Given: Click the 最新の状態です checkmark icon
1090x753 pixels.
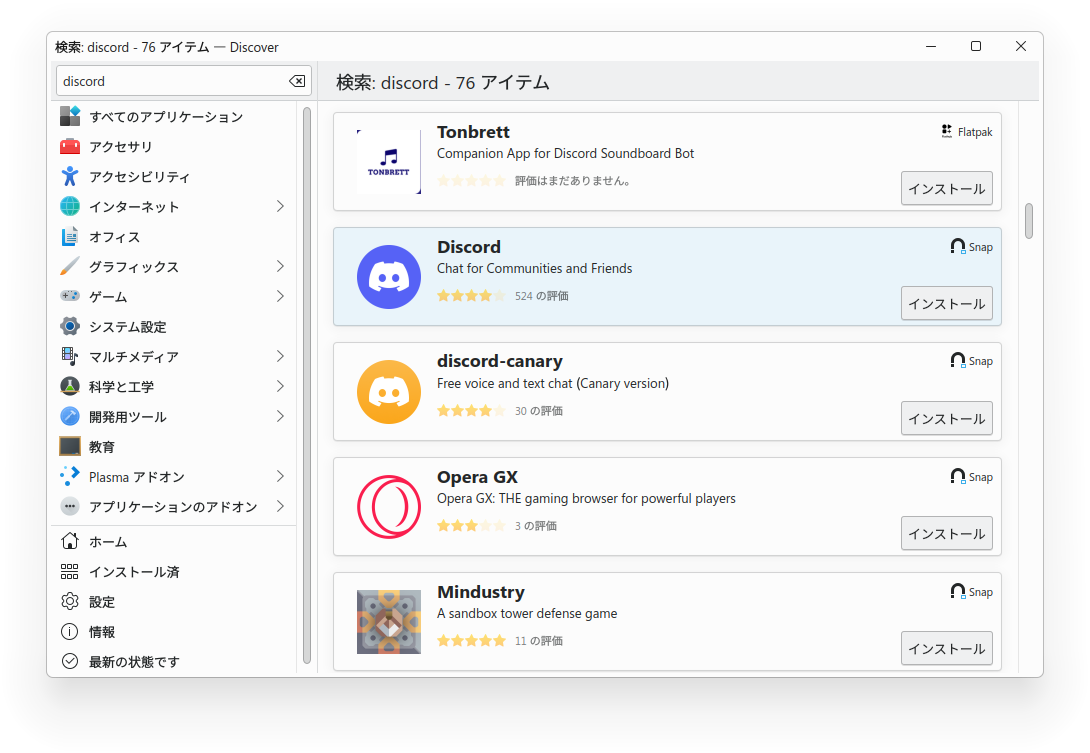Looking at the screenshot, I should point(70,661).
